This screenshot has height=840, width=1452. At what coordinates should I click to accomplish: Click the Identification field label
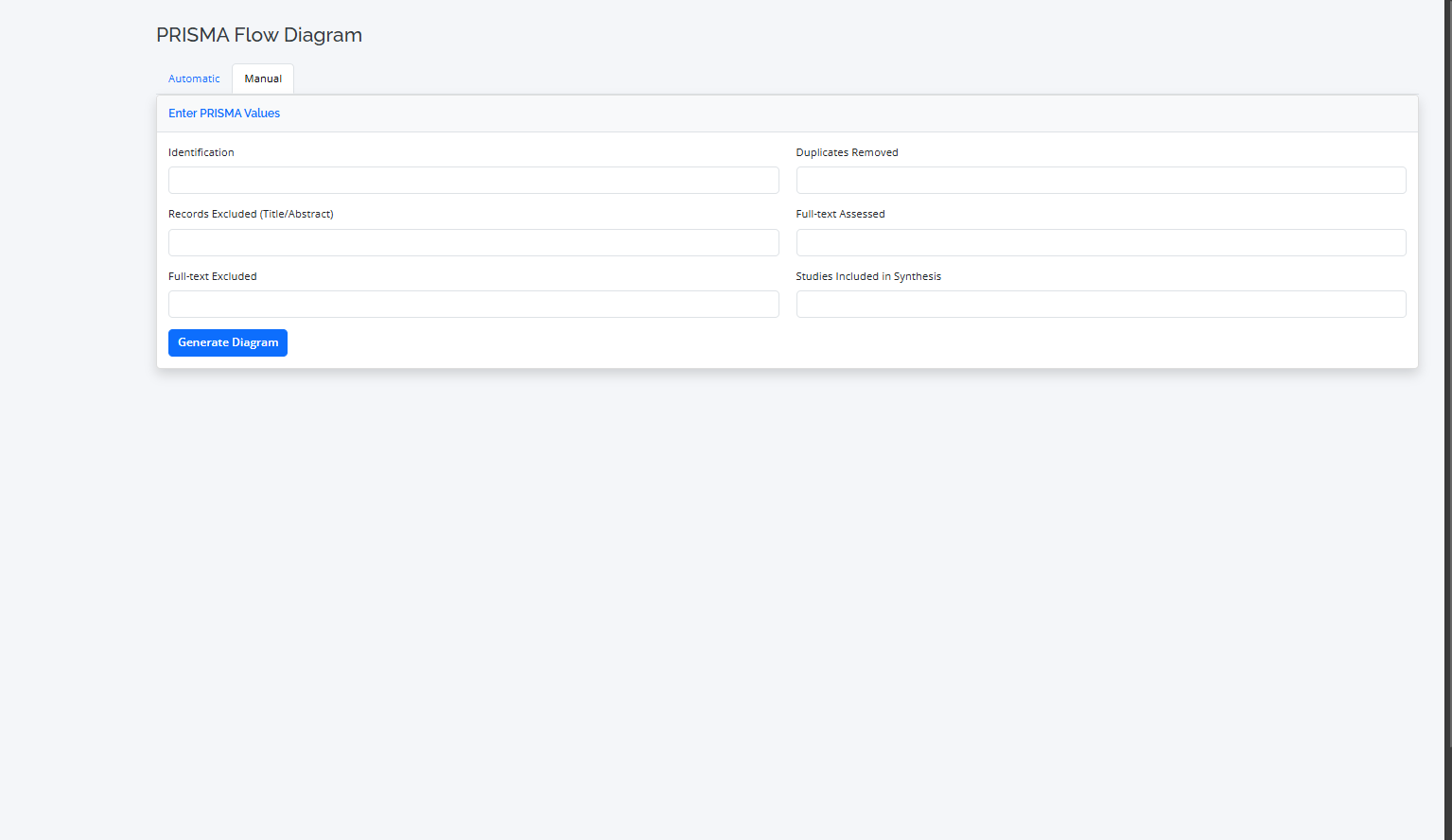pyautogui.click(x=201, y=152)
